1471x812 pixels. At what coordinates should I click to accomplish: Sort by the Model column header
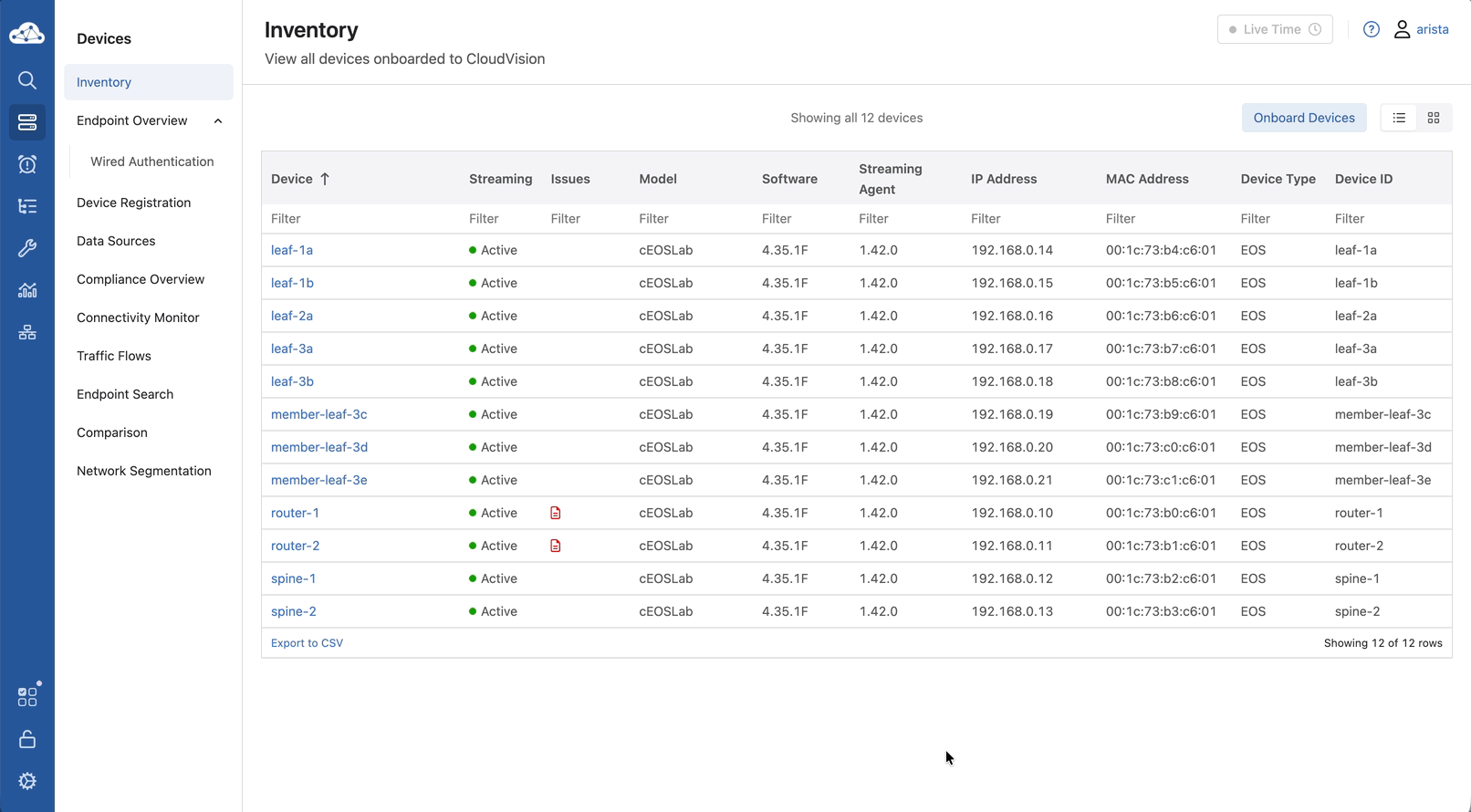tap(658, 179)
